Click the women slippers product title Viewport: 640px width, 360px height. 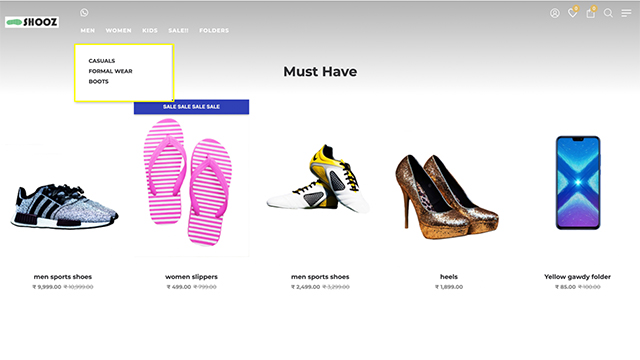pyautogui.click(x=191, y=277)
